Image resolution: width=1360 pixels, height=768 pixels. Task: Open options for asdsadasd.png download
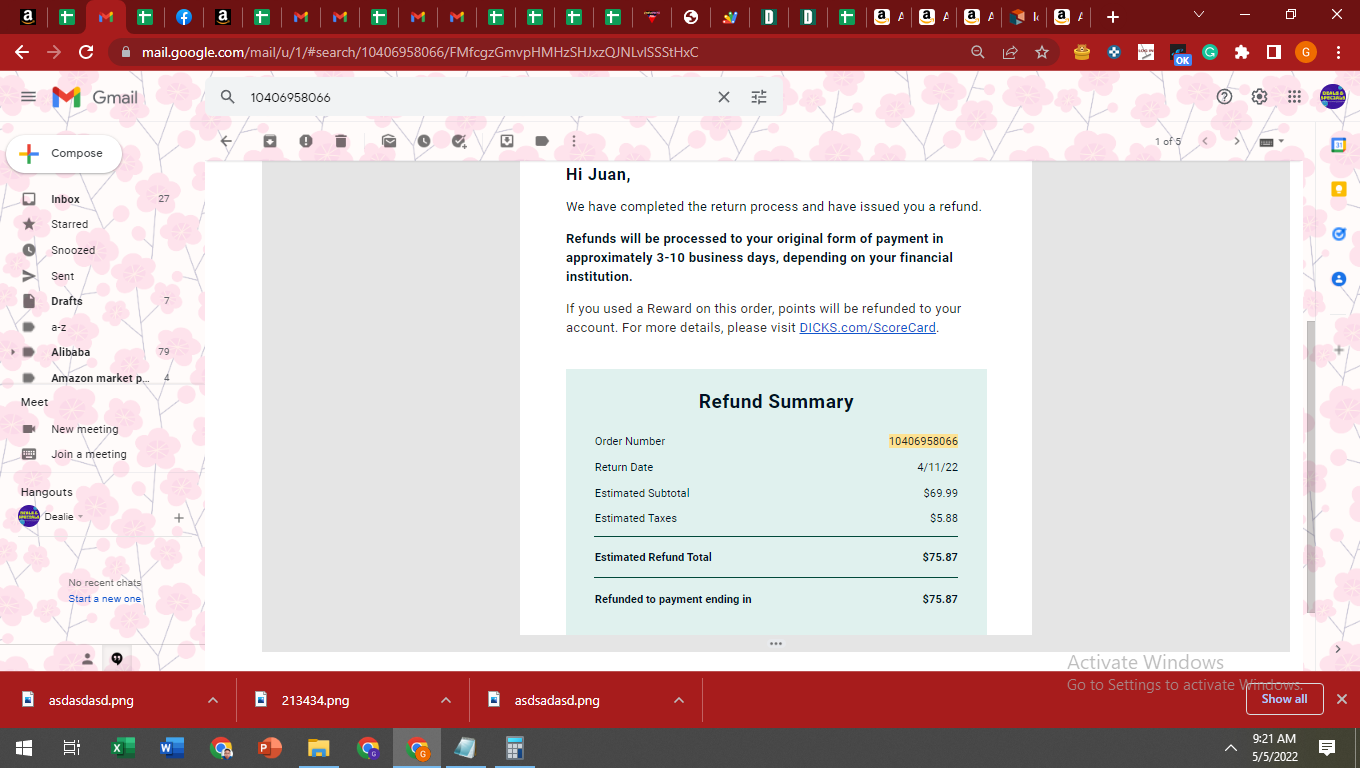pyautogui.click(x=679, y=700)
